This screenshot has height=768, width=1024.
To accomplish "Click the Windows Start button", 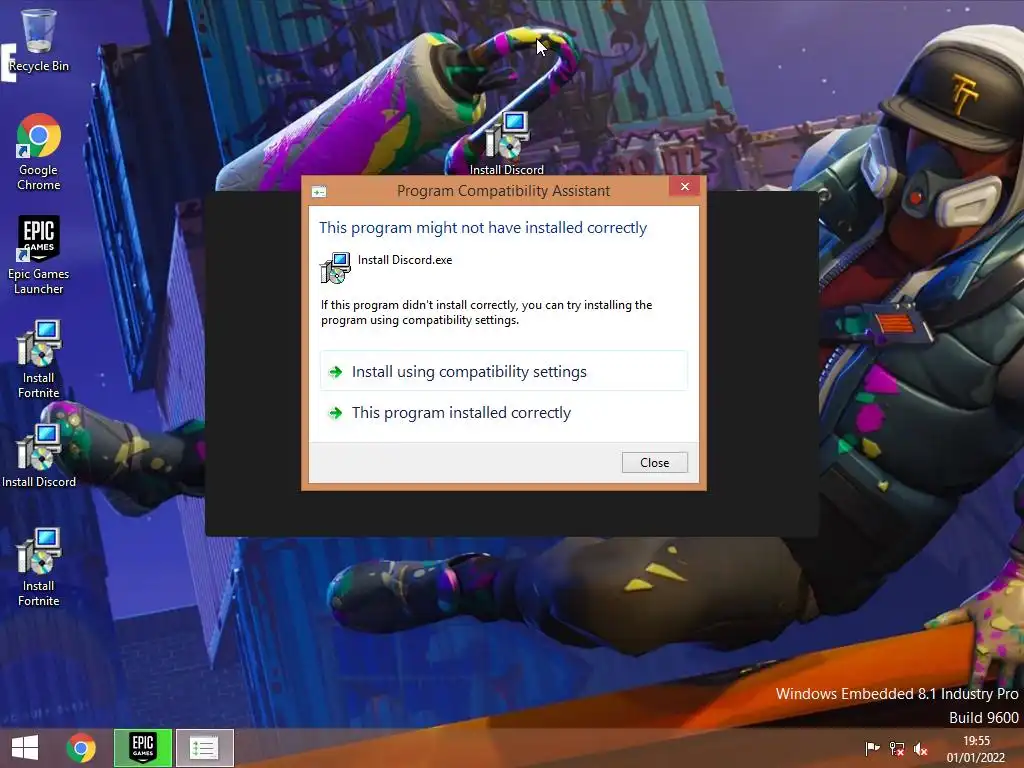I will click(25, 748).
